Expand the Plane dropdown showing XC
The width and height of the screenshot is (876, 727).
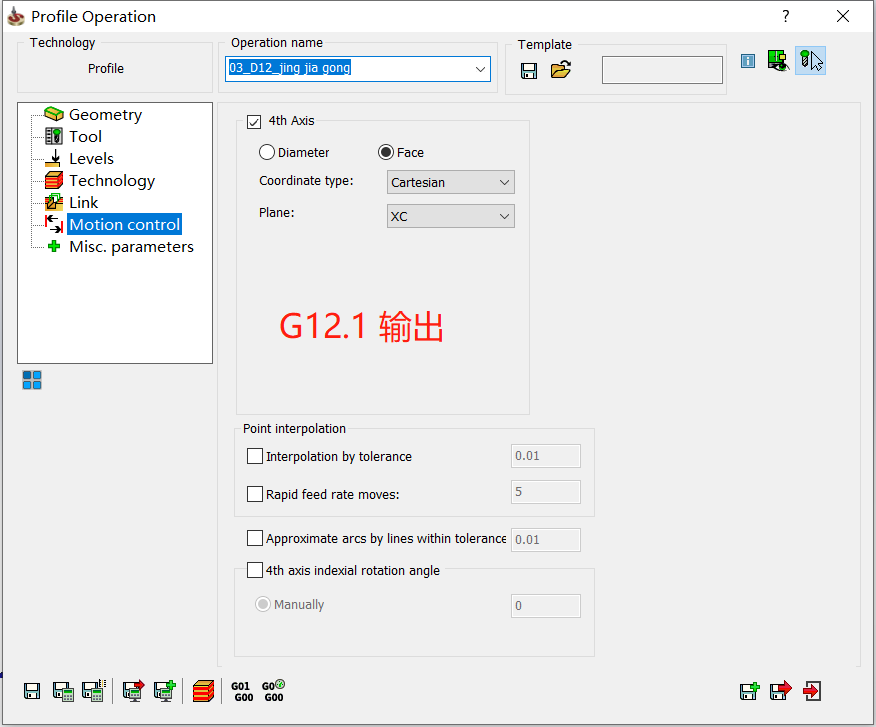pyautogui.click(x=451, y=216)
